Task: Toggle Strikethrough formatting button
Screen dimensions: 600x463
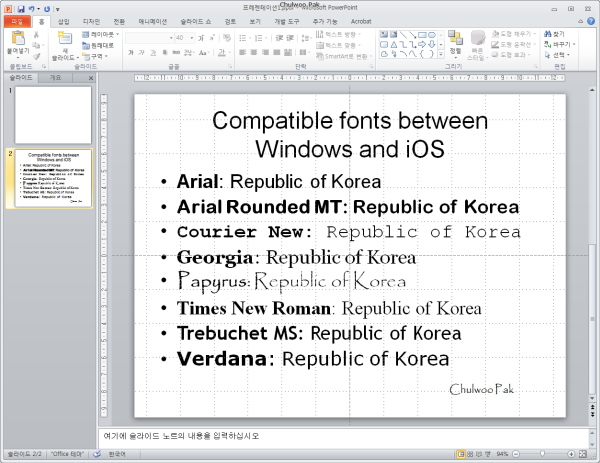Action: [176, 52]
